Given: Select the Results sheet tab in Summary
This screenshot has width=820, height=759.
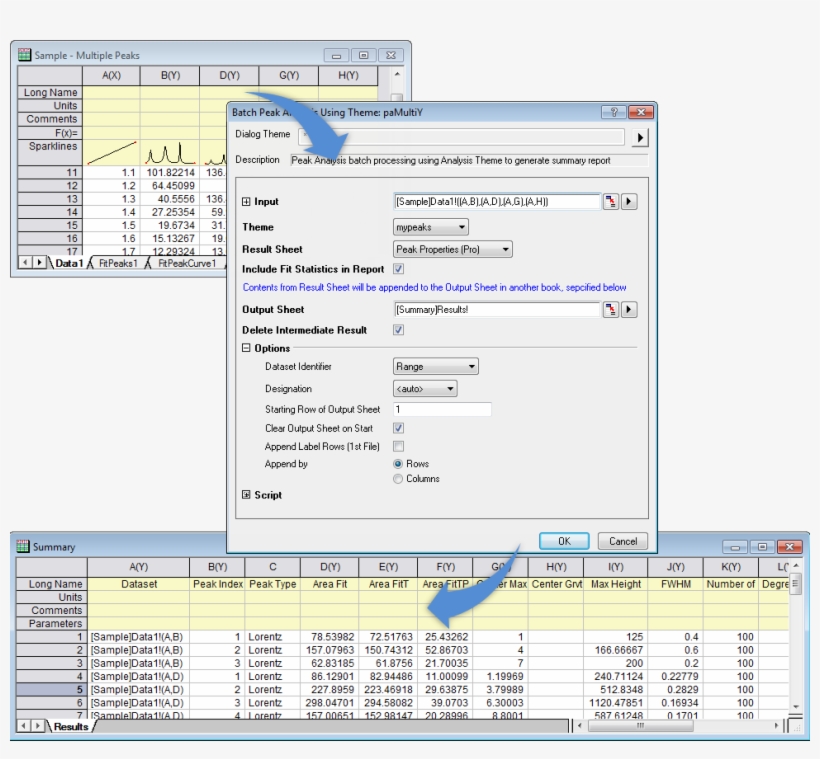Looking at the screenshot, I should point(70,727).
